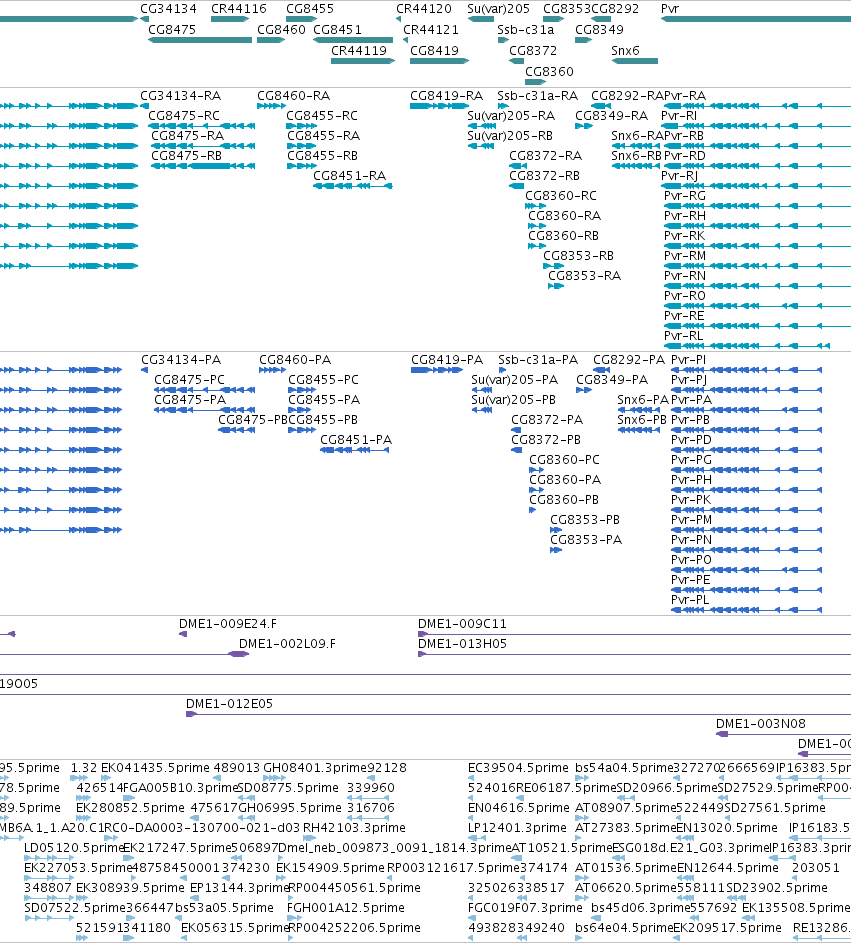Select protein Su(var)205-PA

515,379
